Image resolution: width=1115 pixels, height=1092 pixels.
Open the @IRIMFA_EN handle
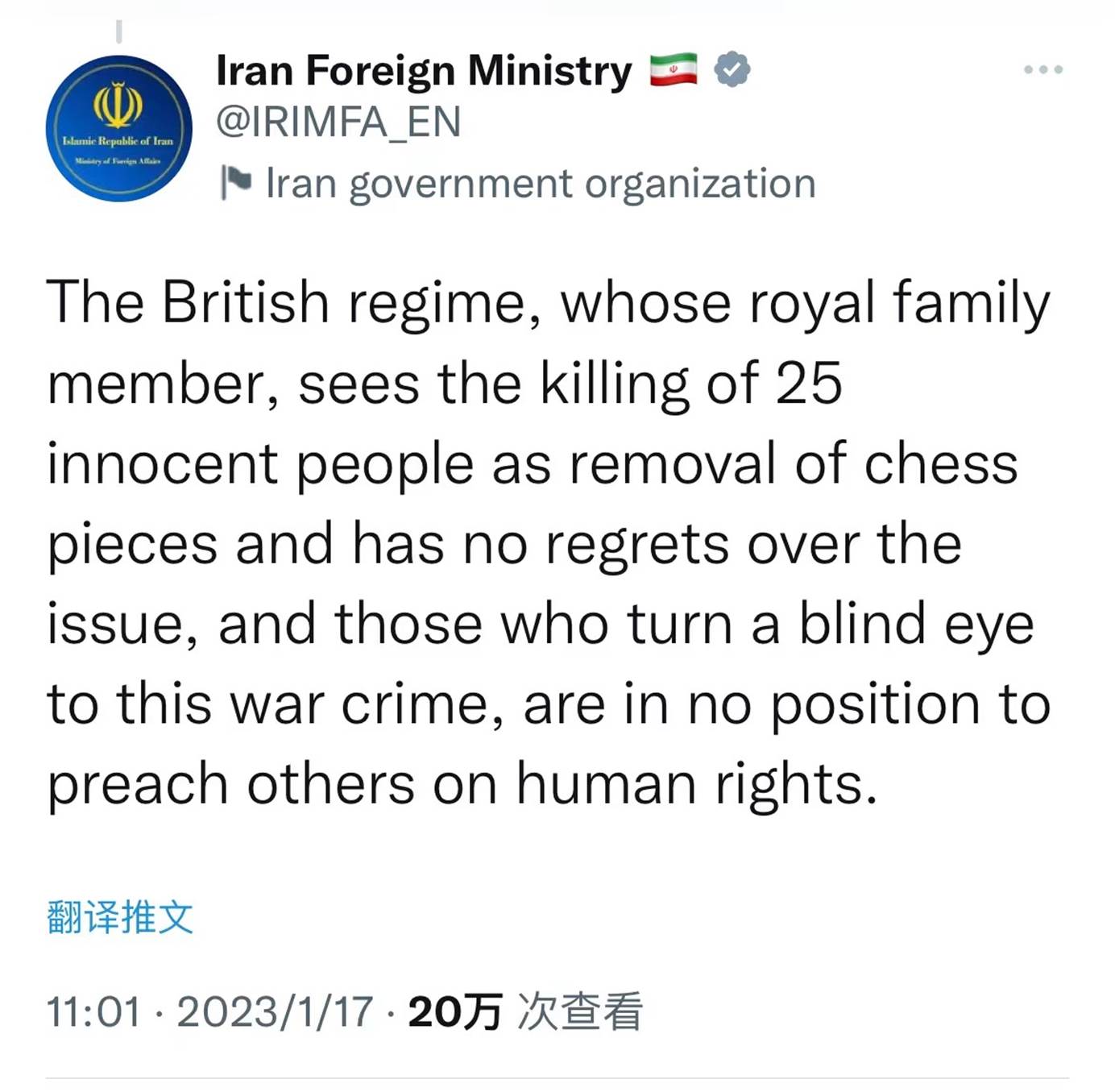click(x=338, y=122)
